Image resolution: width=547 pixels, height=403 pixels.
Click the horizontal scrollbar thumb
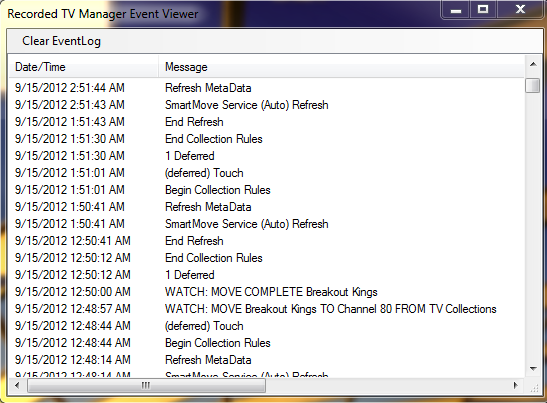(x=146, y=385)
